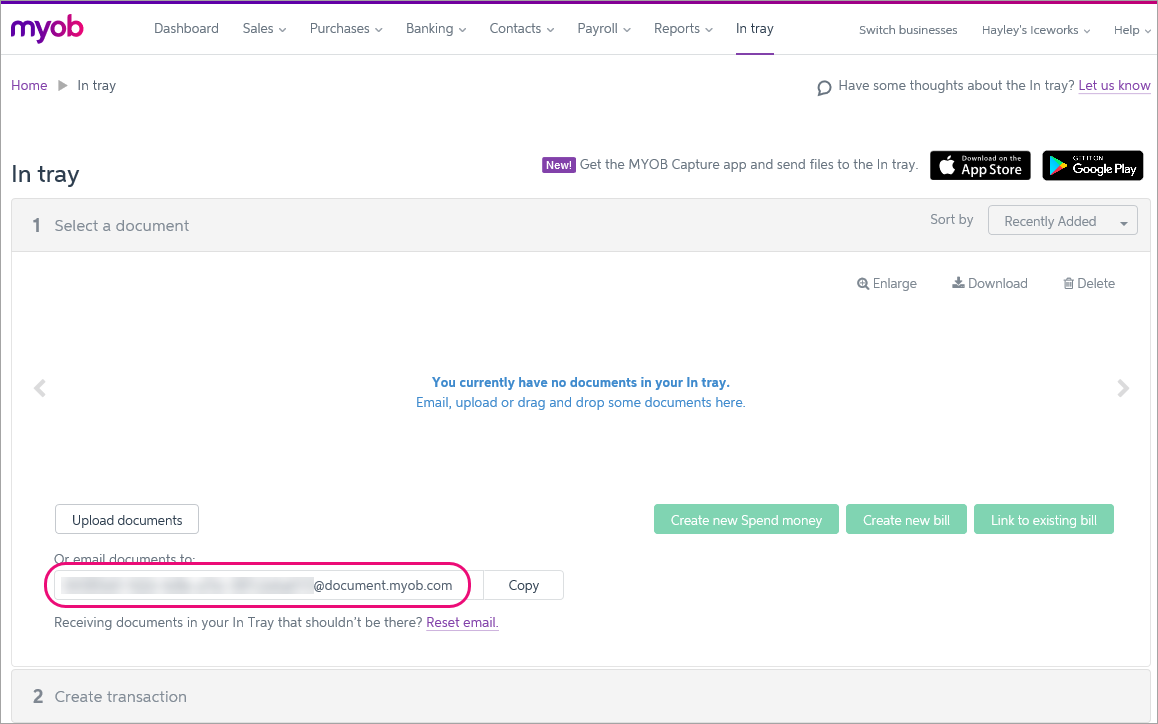Click the feedback speech bubble icon

tap(824, 89)
